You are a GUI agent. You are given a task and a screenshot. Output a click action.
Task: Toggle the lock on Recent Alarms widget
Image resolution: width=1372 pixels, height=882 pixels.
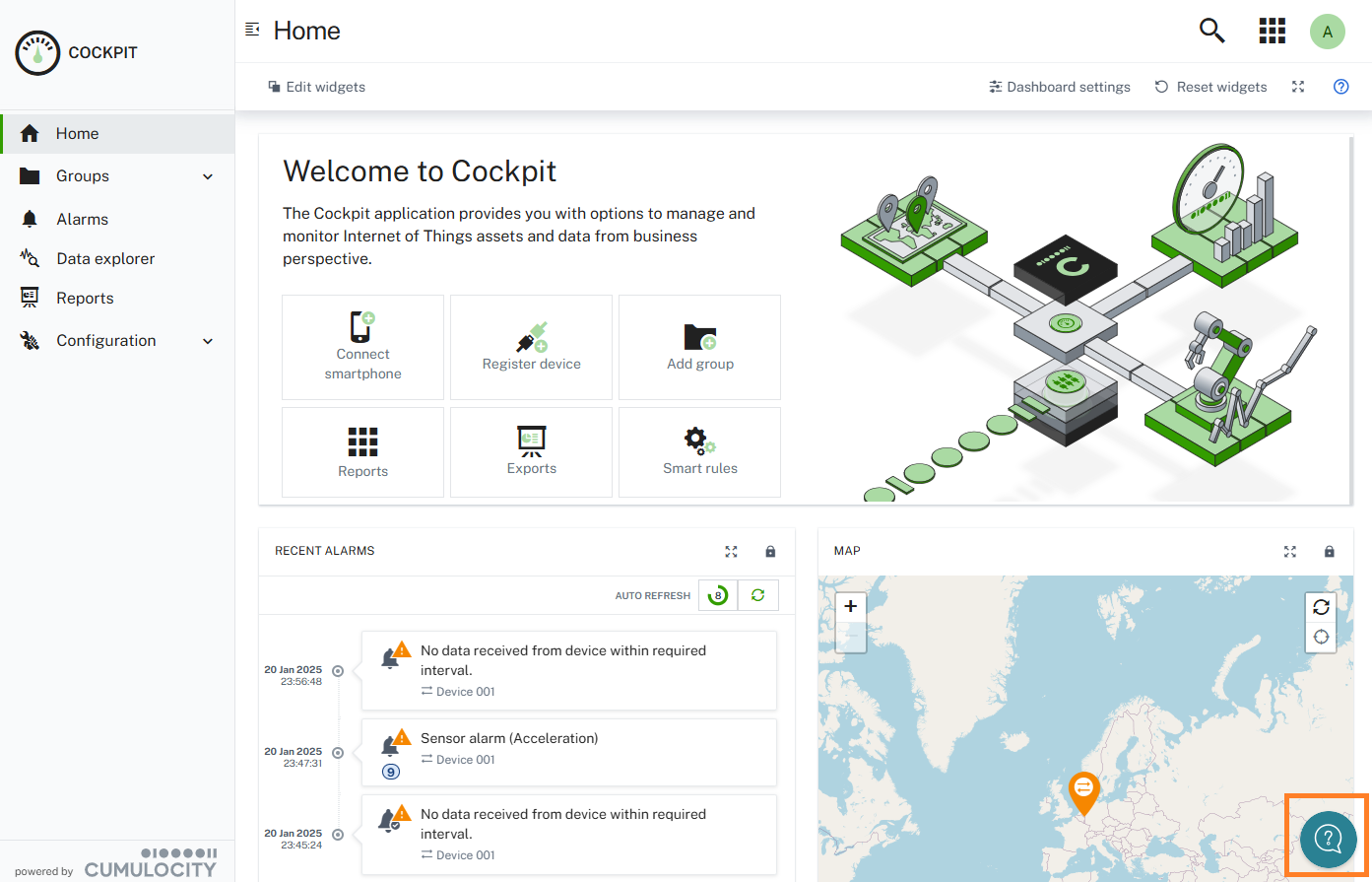point(770,552)
